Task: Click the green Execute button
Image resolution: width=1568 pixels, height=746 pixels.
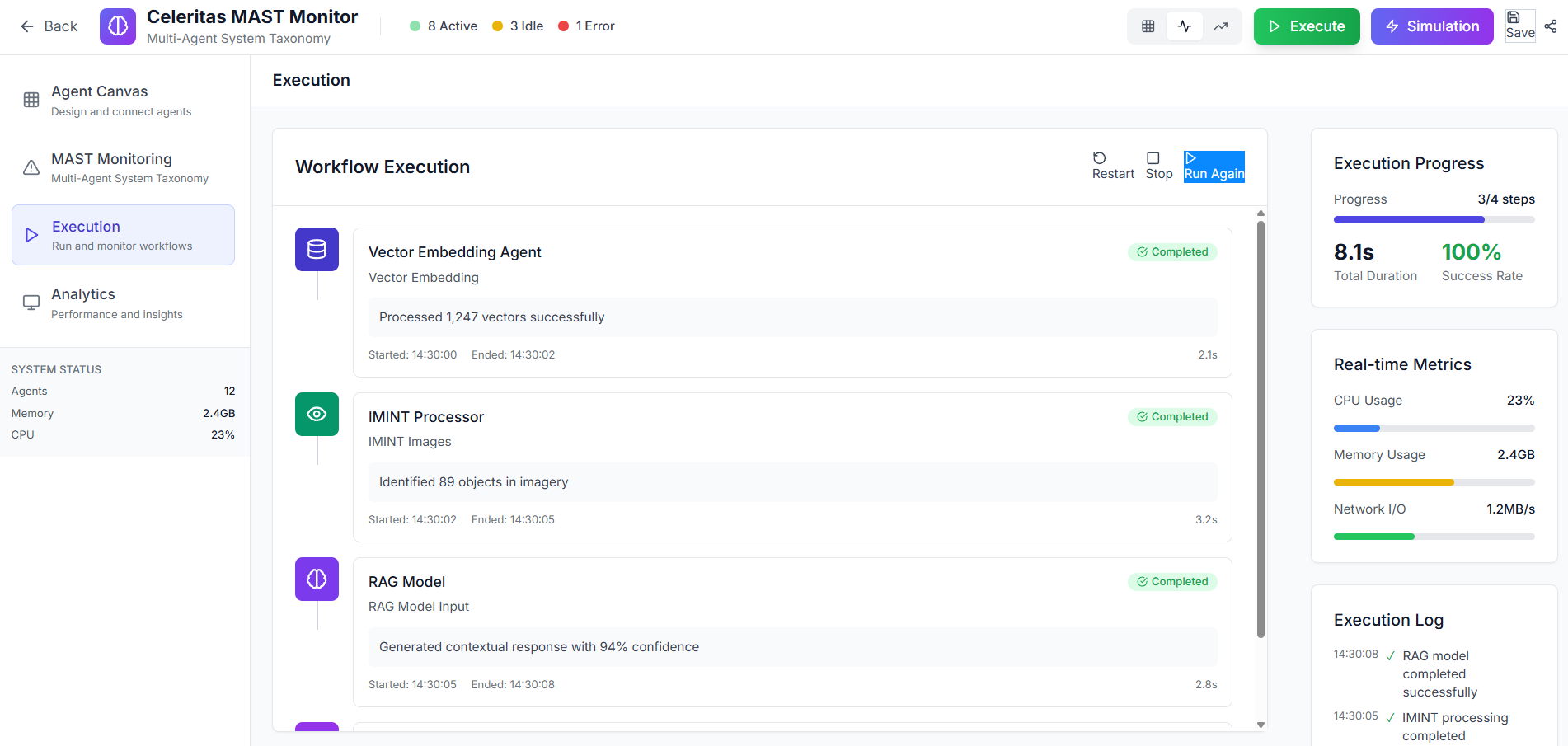Action: pyautogui.click(x=1307, y=26)
